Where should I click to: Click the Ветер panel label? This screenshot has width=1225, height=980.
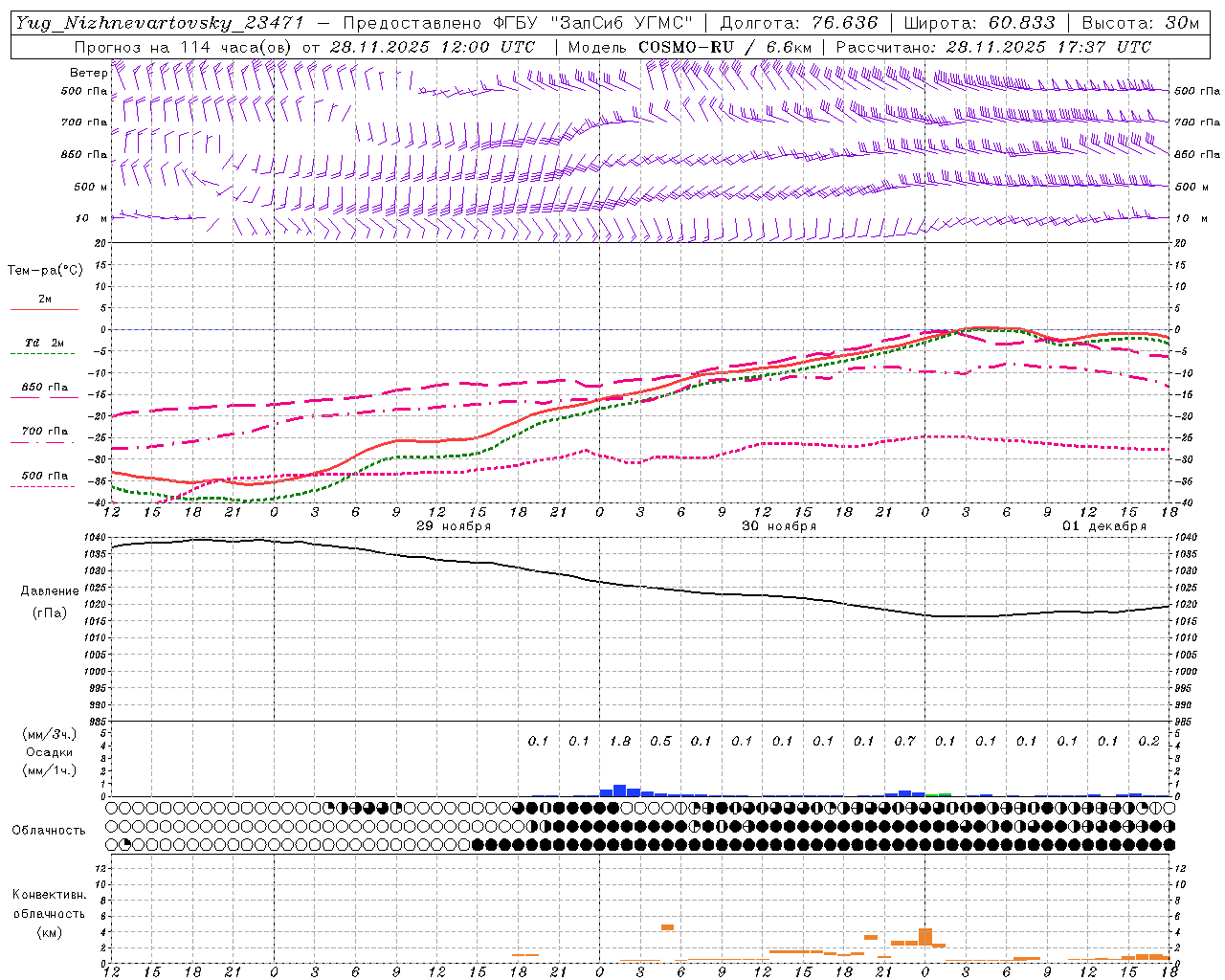click(89, 73)
